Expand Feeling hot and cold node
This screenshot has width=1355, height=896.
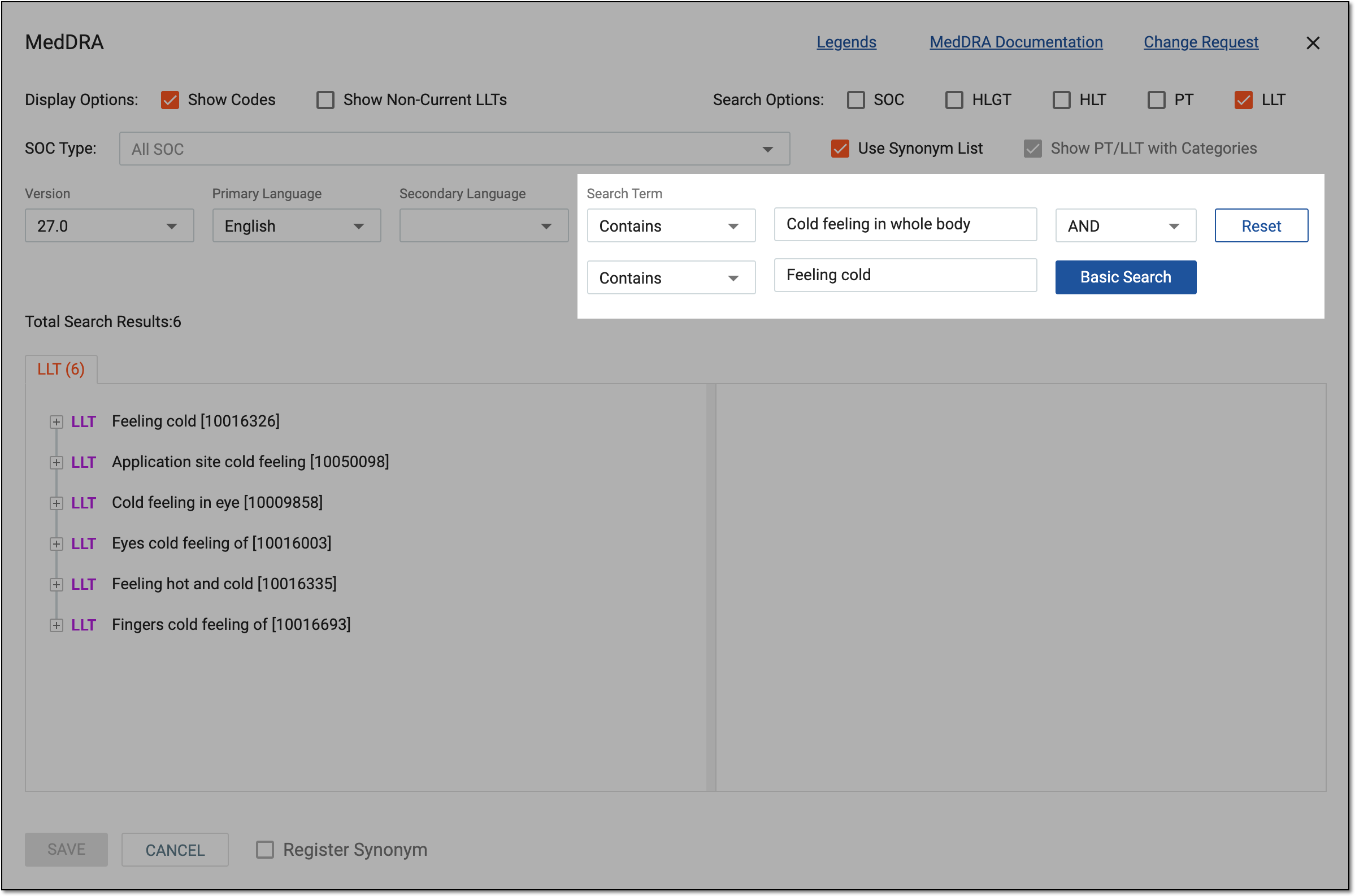(56, 584)
